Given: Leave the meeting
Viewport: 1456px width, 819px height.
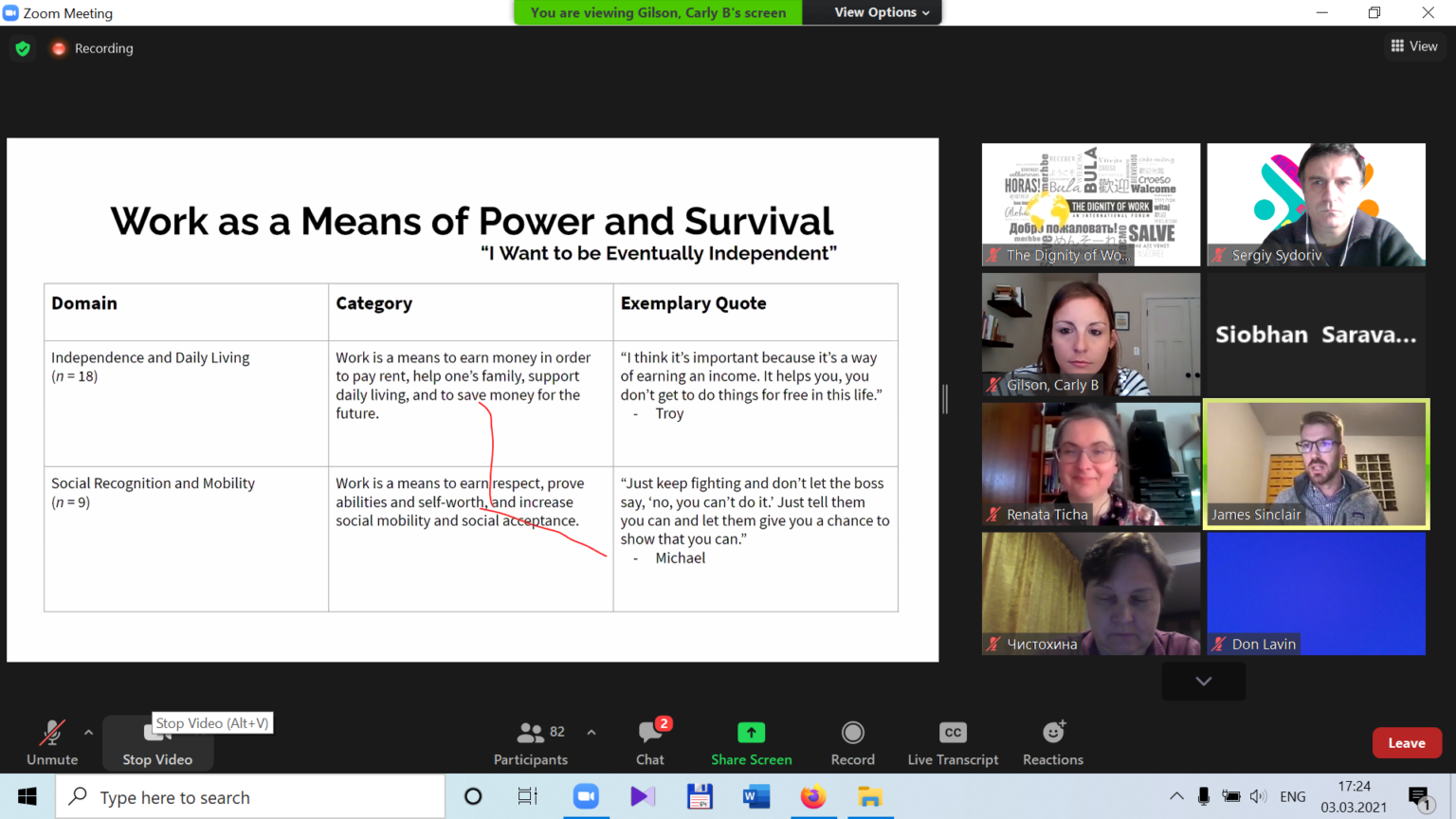Looking at the screenshot, I should 1407,743.
